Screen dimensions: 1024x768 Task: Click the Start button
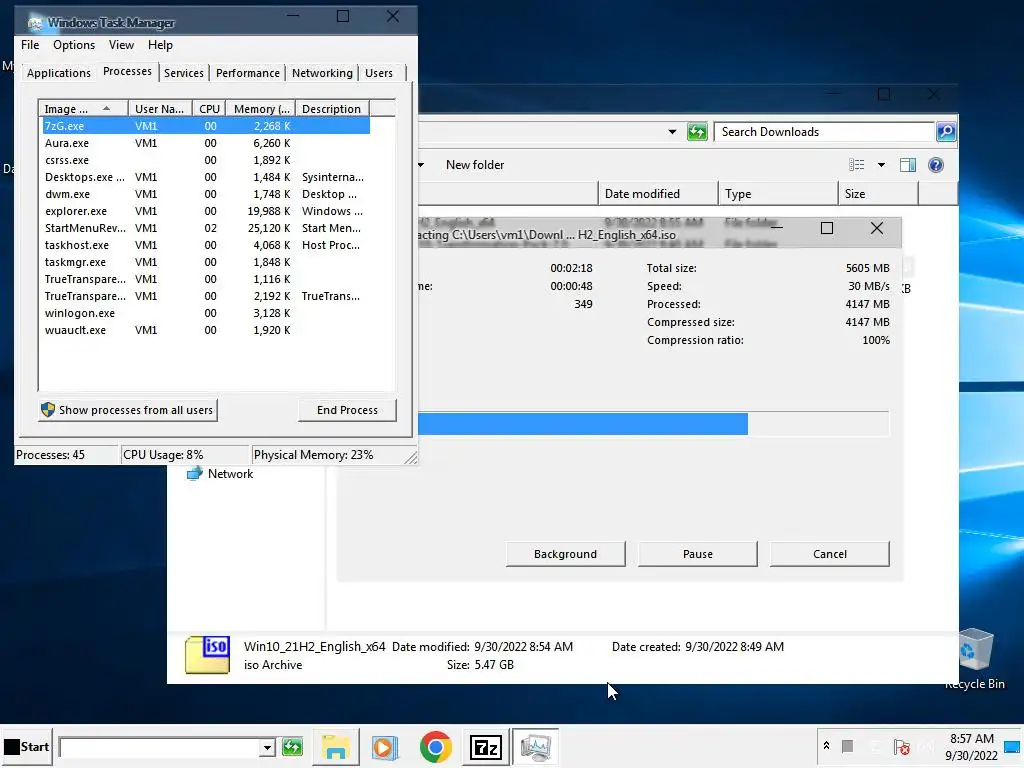click(26, 746)
